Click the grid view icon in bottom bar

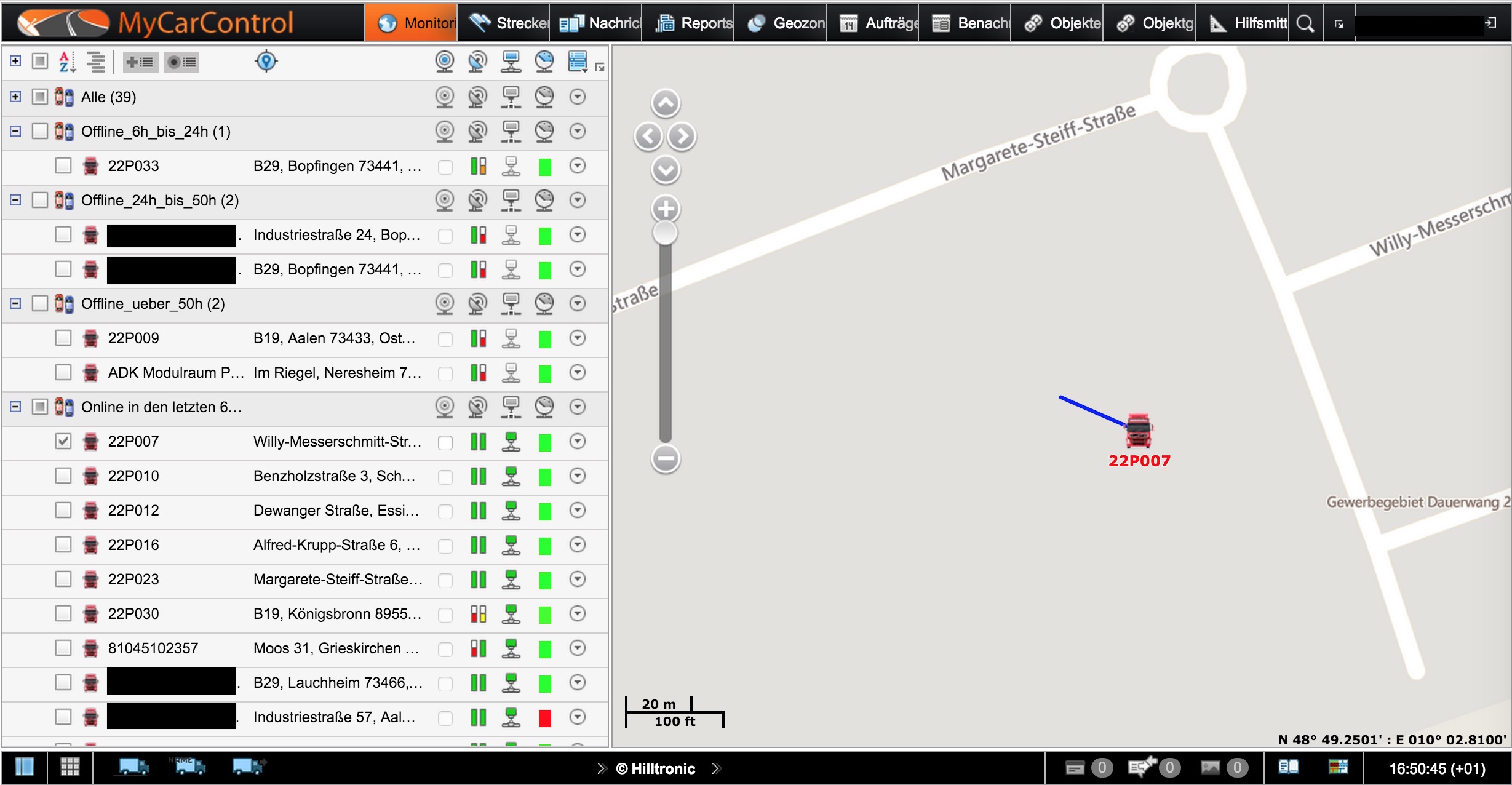(x=70, y=767)
